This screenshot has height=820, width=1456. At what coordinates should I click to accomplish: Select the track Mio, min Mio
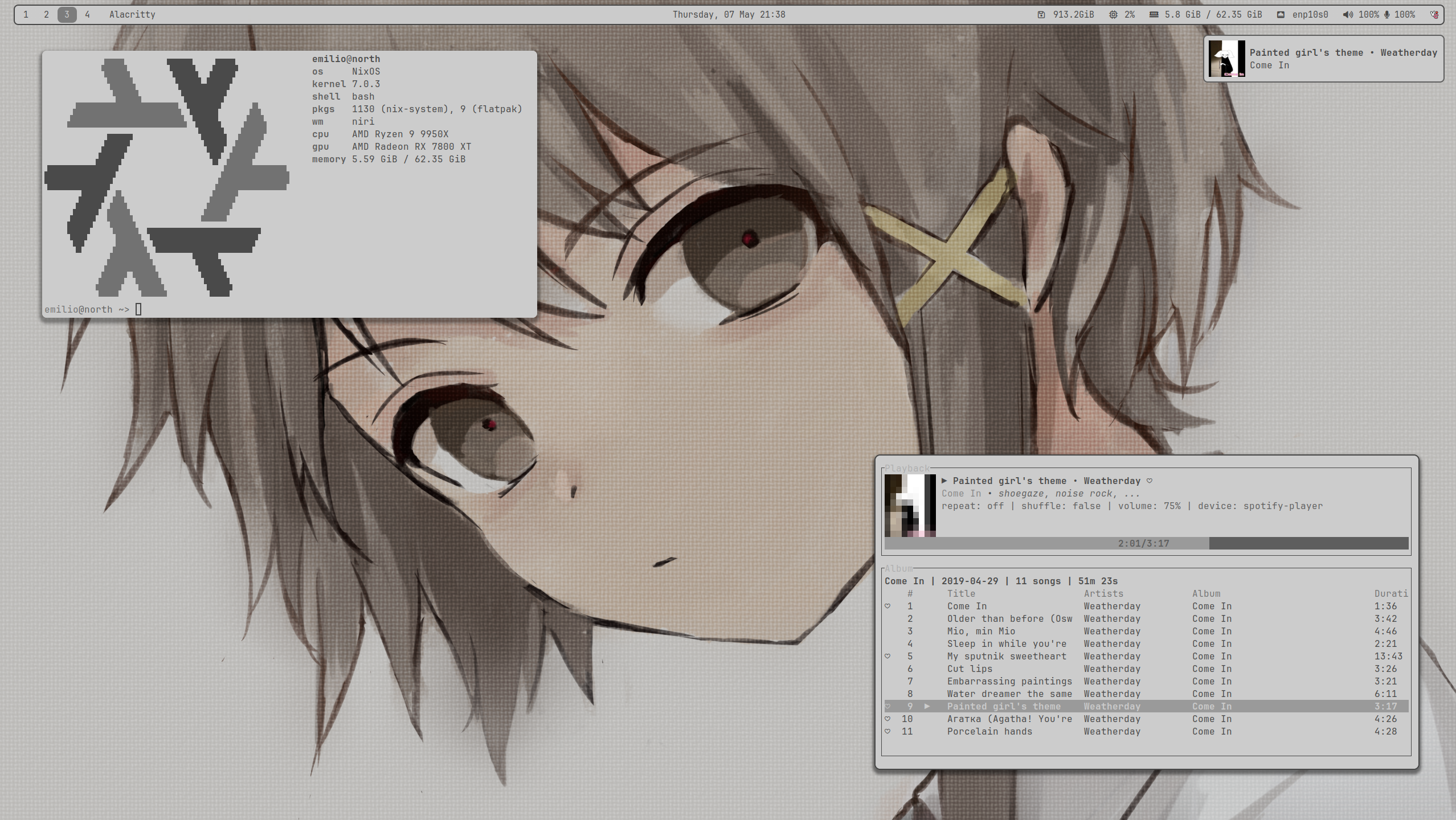point(1146,632)
